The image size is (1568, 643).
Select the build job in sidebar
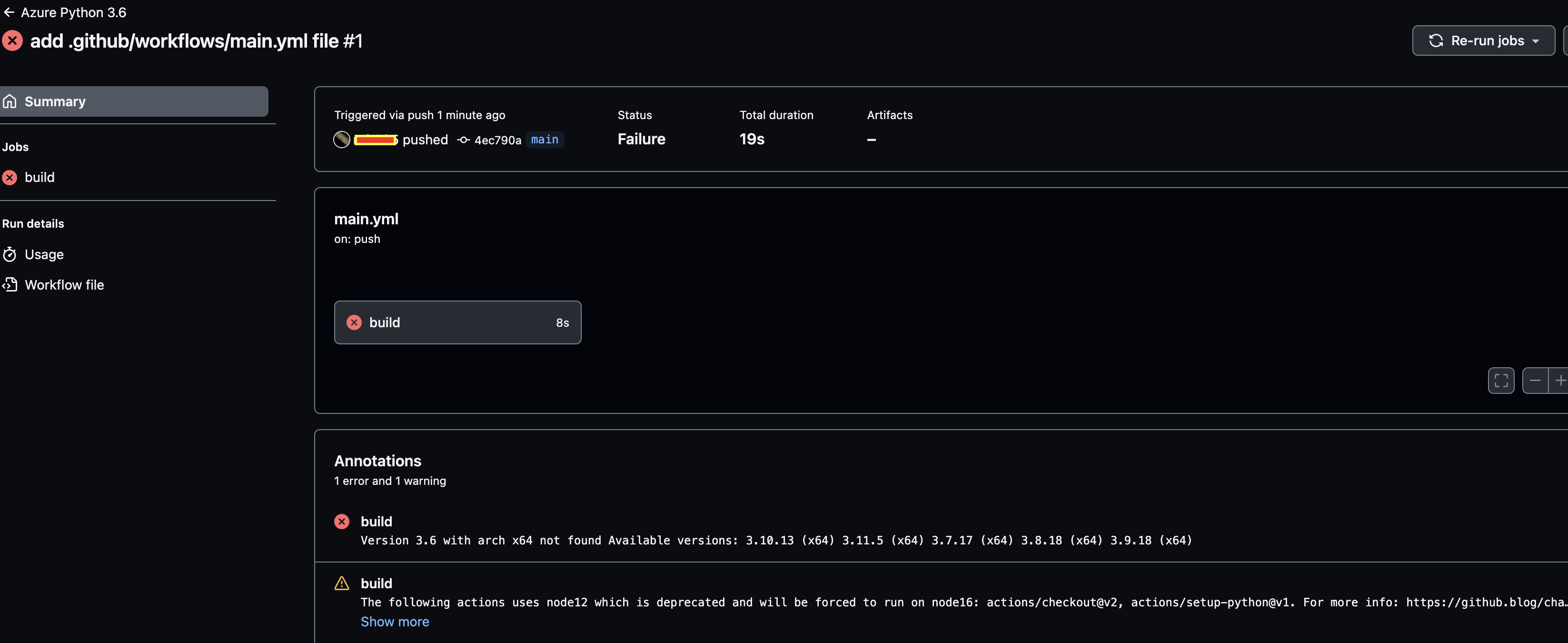[40, 177]
